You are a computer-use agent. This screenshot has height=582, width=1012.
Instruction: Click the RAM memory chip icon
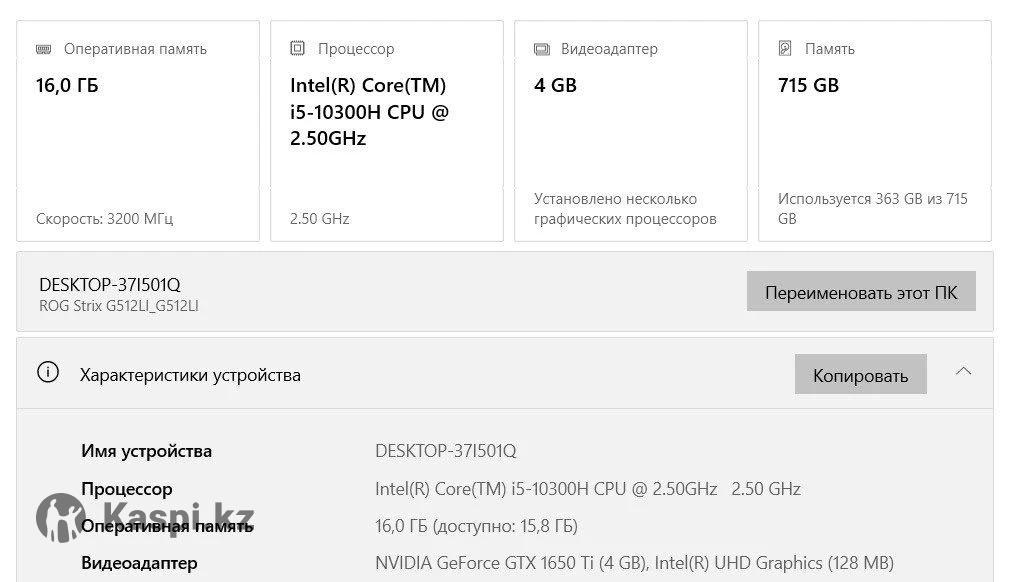coord(44,48)
